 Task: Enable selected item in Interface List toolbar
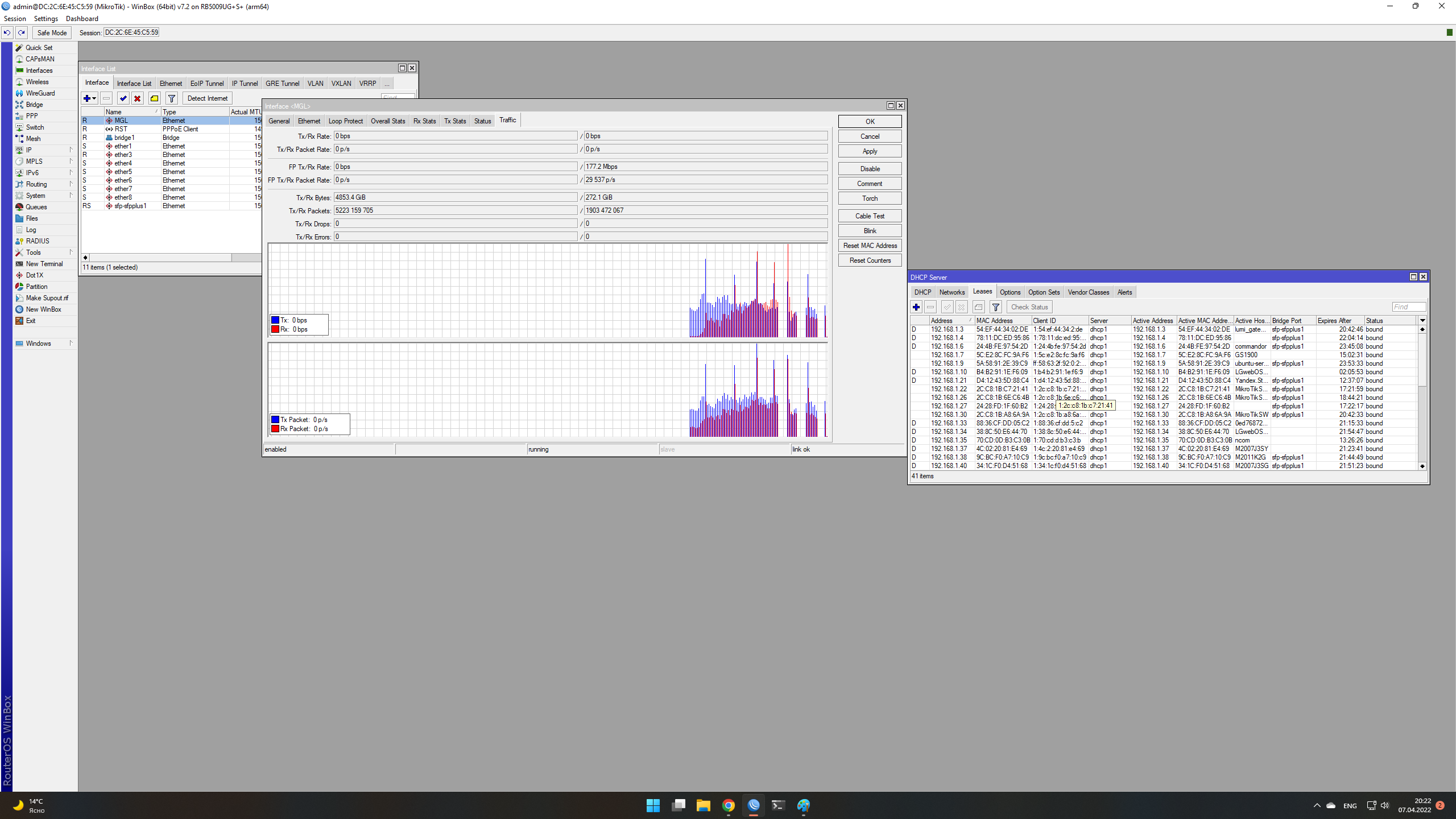[x=123, y=98]
